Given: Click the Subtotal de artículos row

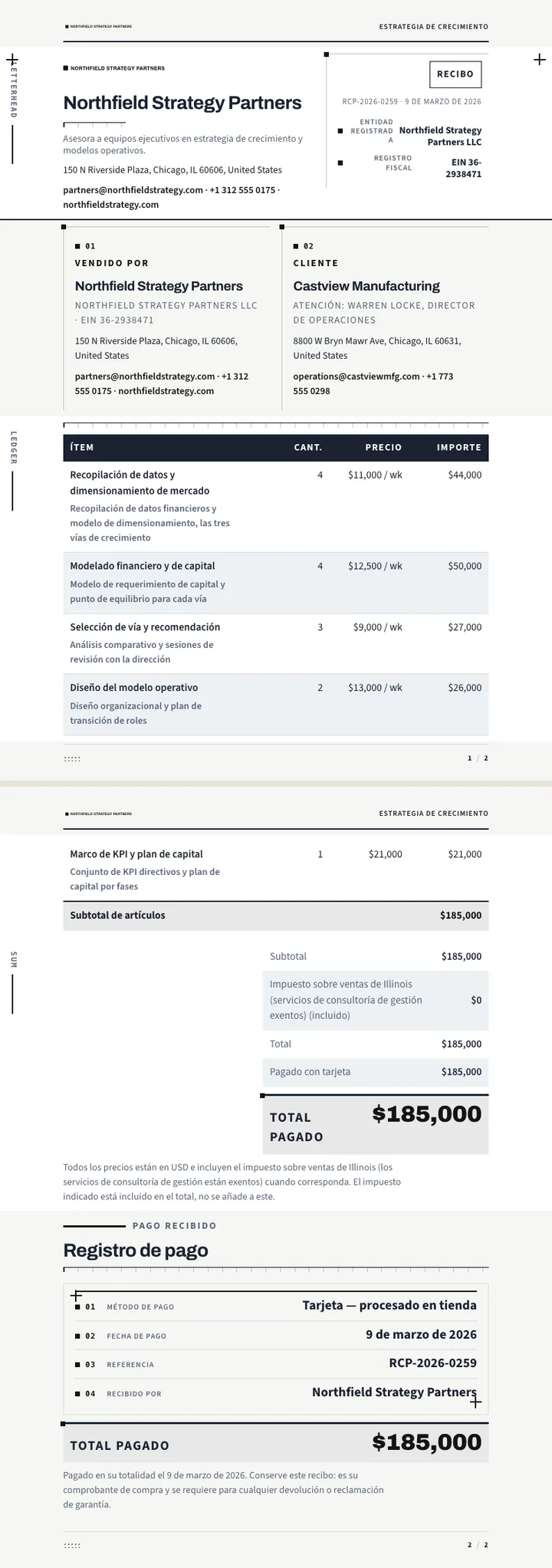Looking at the screenshot, I should pyautogui.click(x=276, y=915).
